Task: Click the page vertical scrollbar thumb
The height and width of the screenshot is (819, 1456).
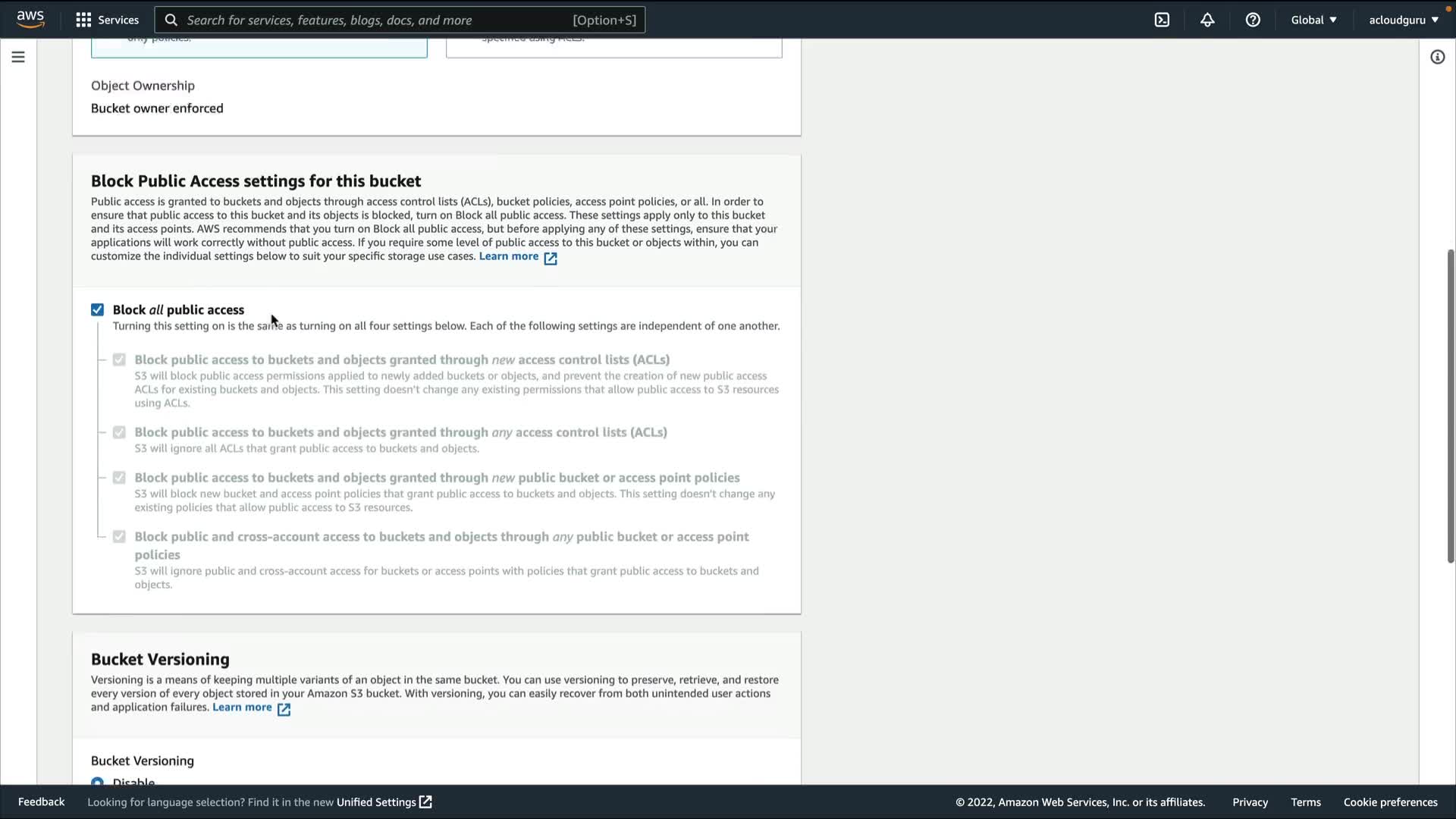Action: pyautogui.click(x=1450, y=406)
